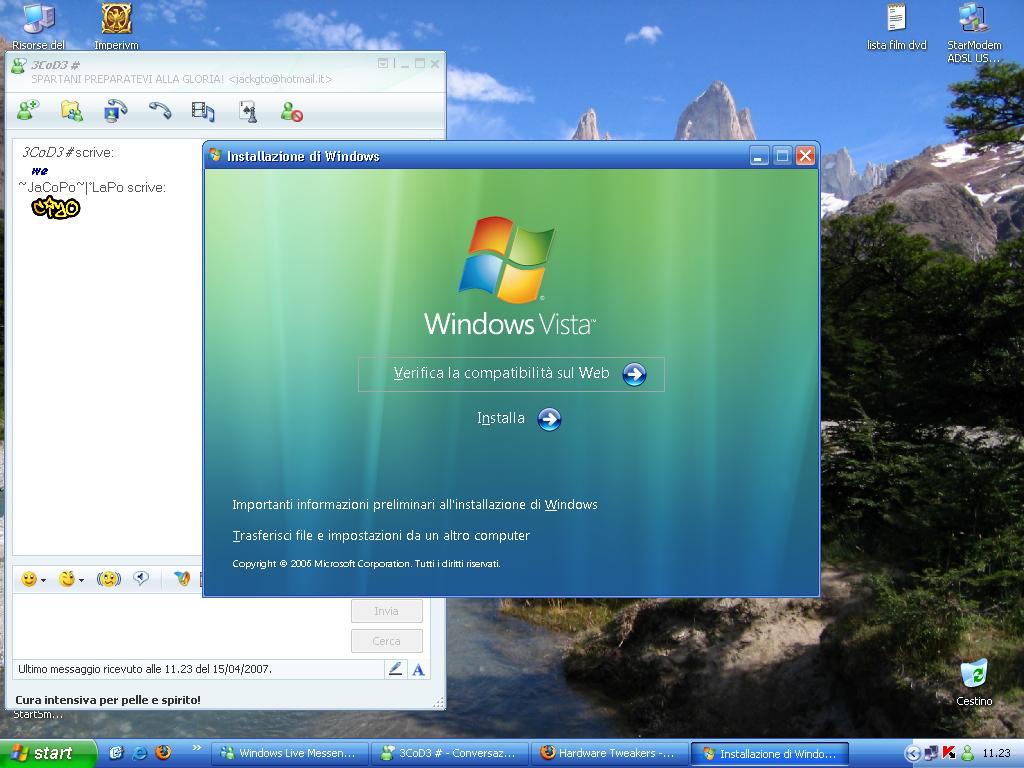Open Trasferisci file e impostazioni link
The width and height of the screenshot is (1024, 768).
coord(381,536)
